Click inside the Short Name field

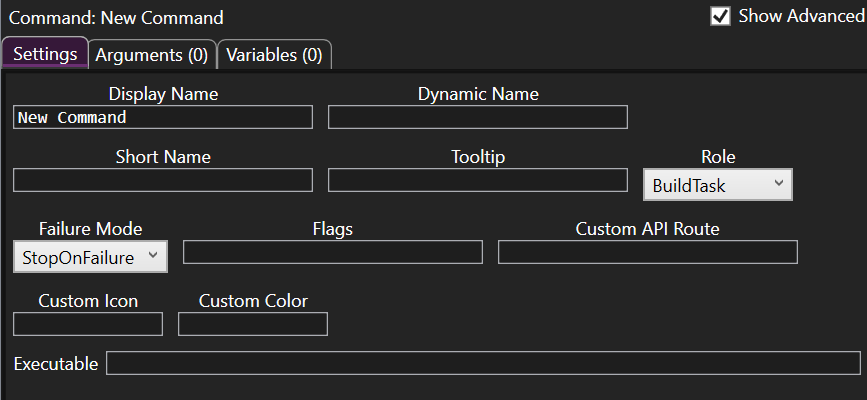click(163, 180)
